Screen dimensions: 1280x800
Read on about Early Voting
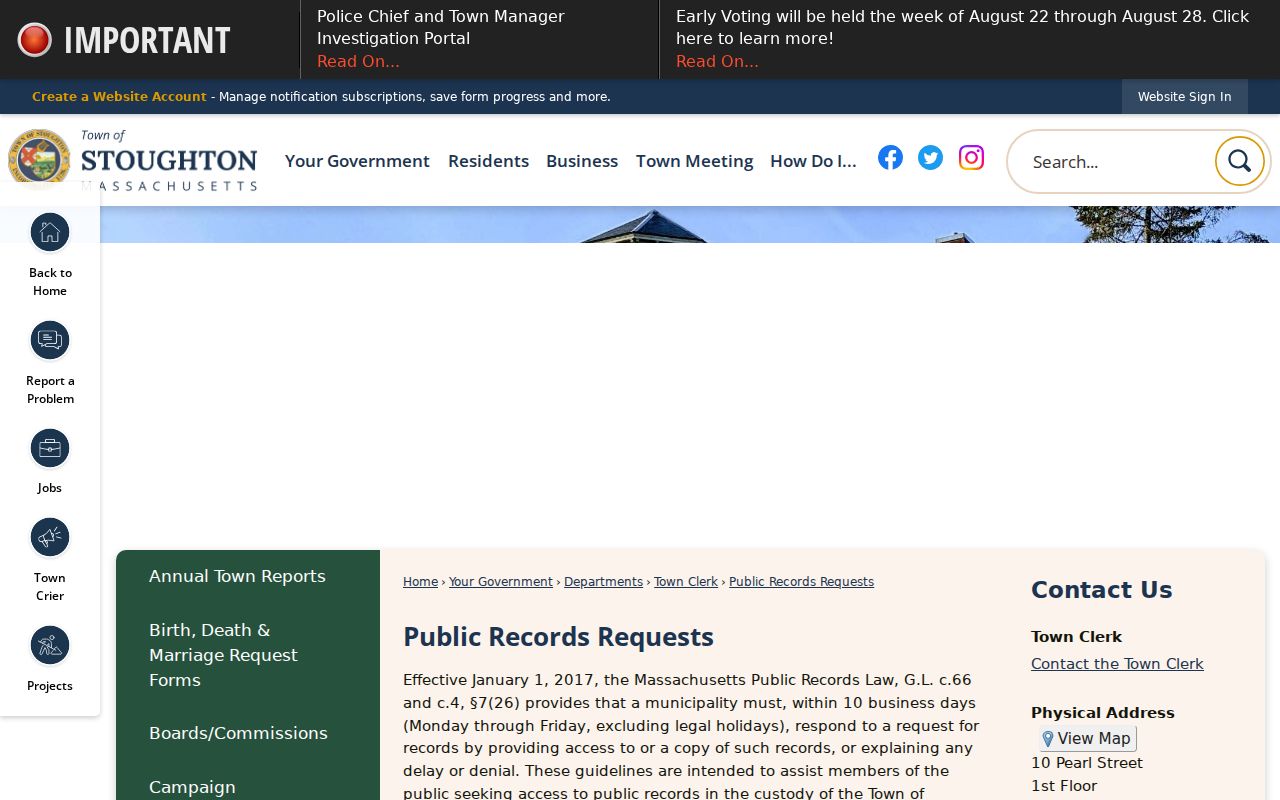pos(717,61)
